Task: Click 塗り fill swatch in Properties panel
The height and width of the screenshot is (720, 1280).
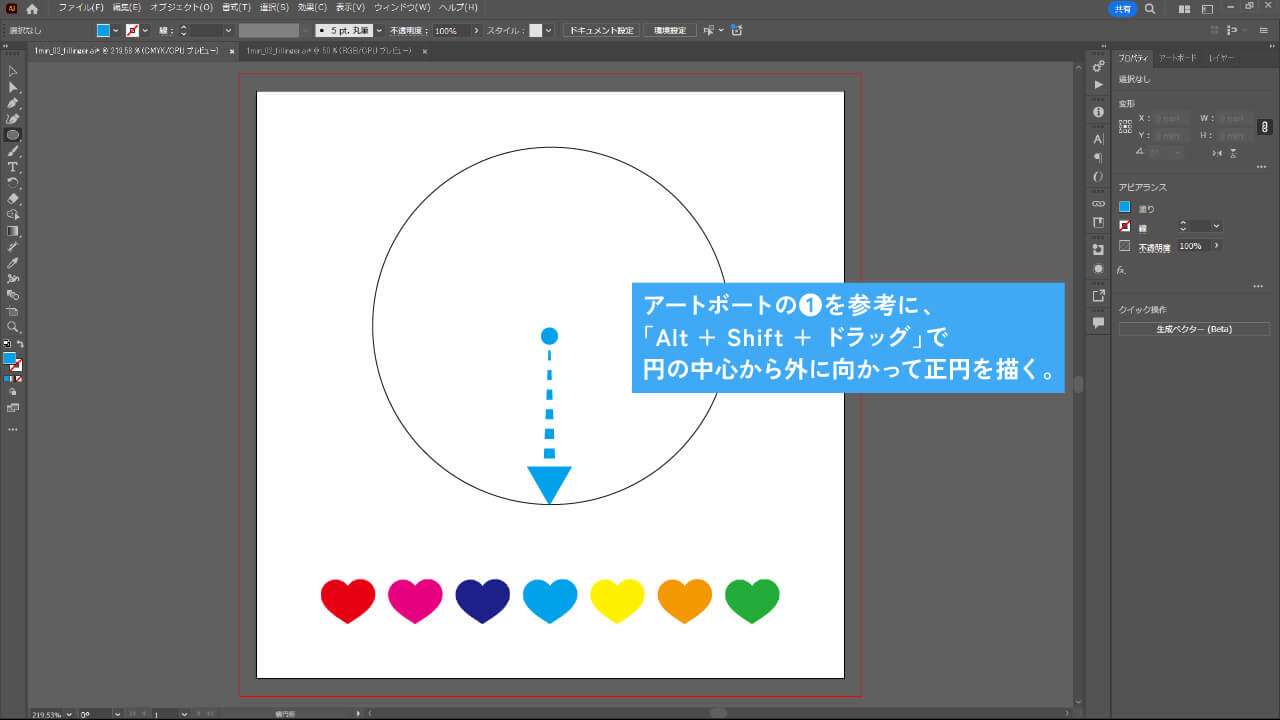Action: tap(1124, 207)
